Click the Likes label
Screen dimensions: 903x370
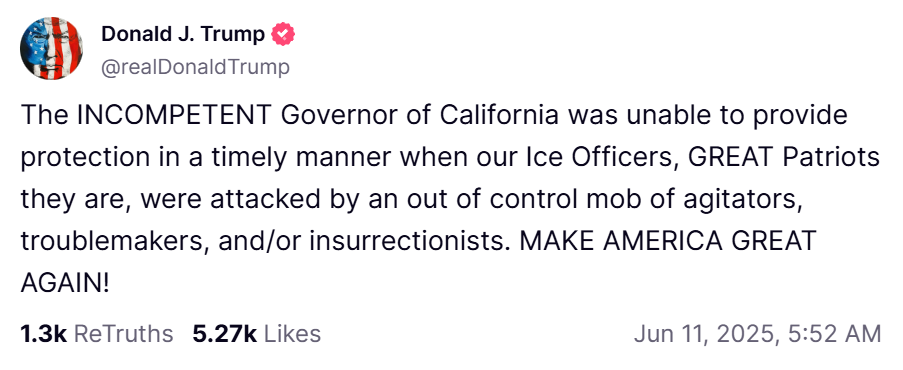(292, 334)
